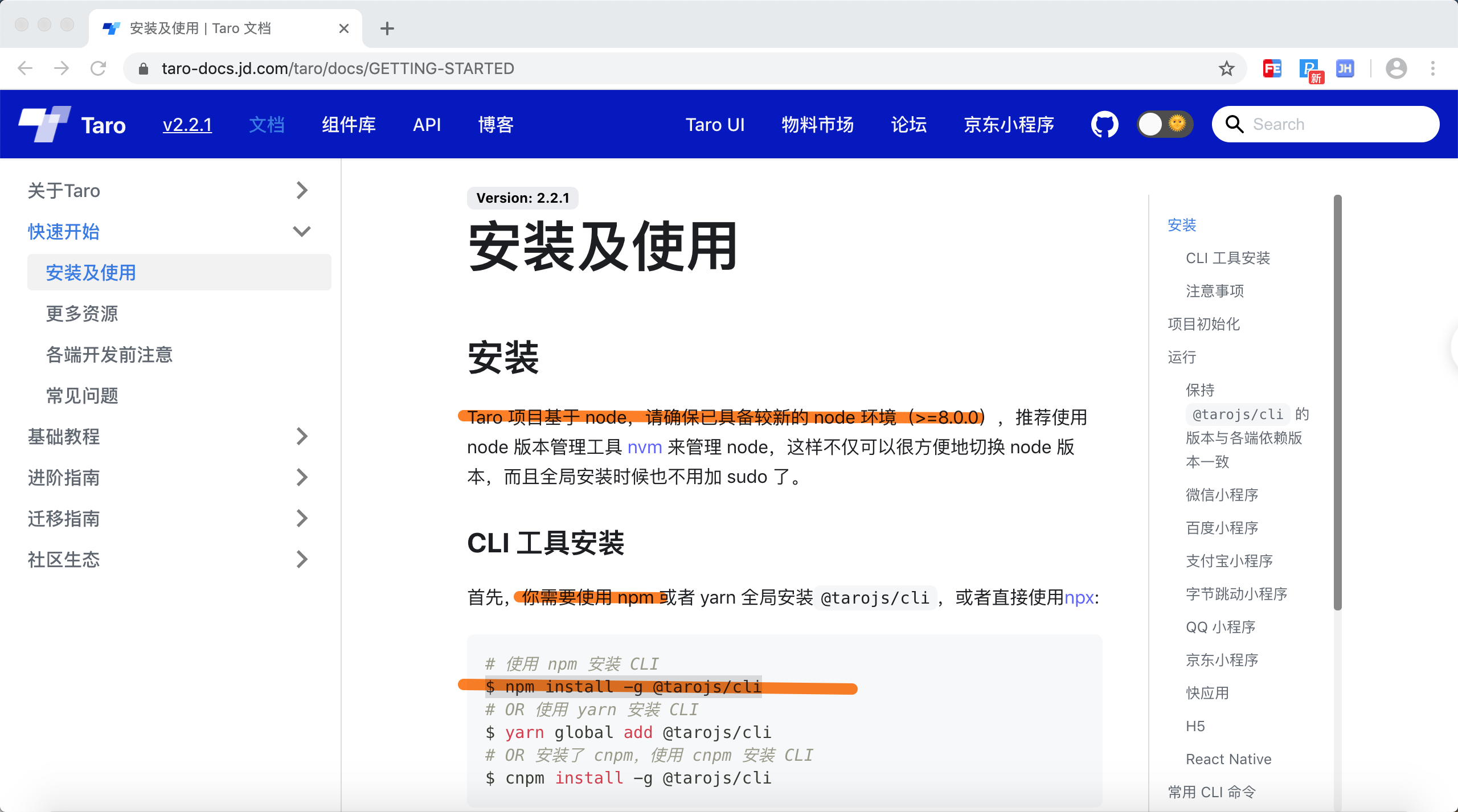This screenshot has width=1458, height=812.
Task: Open the JH browser extension
Action: pyautogui.click(x=1345, y=69)
